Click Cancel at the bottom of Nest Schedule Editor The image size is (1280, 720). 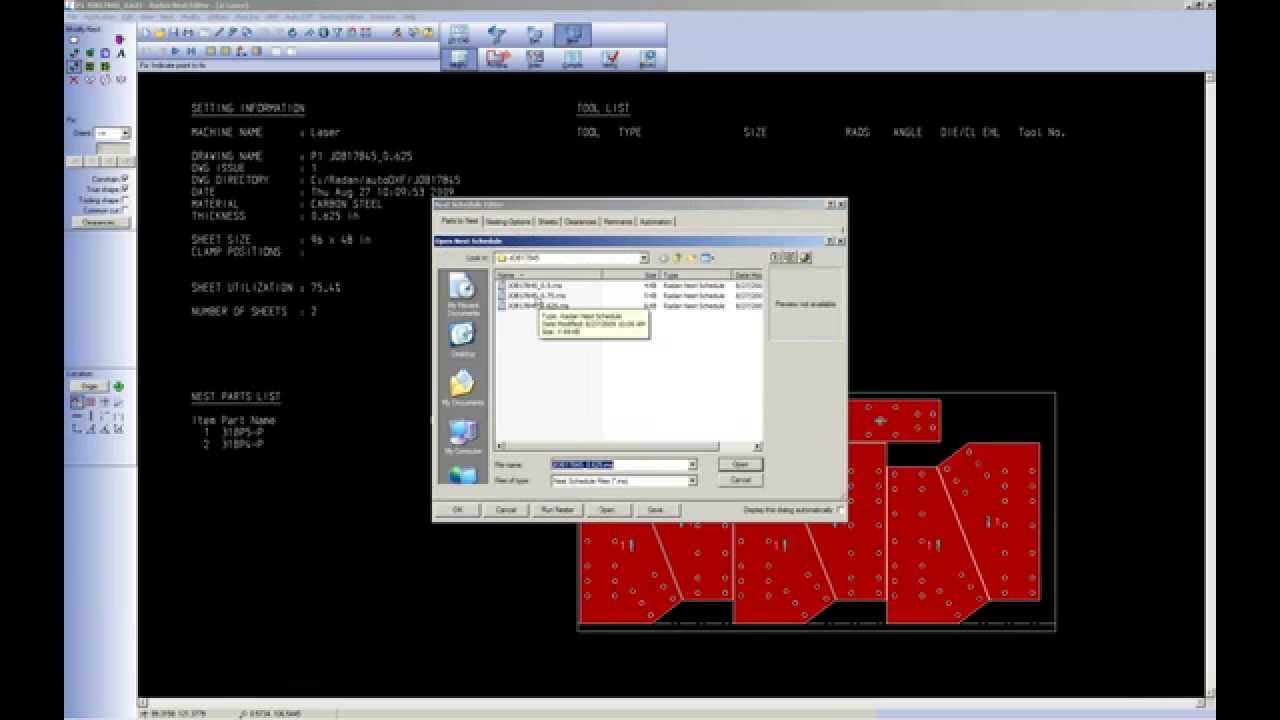506,510
